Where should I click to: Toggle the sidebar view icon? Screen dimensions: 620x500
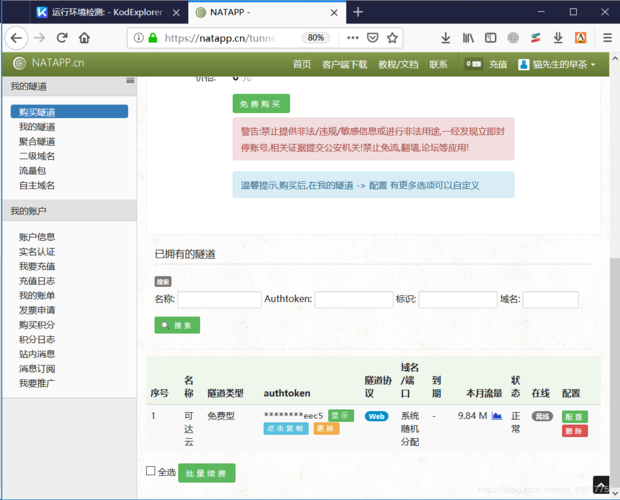490,38
